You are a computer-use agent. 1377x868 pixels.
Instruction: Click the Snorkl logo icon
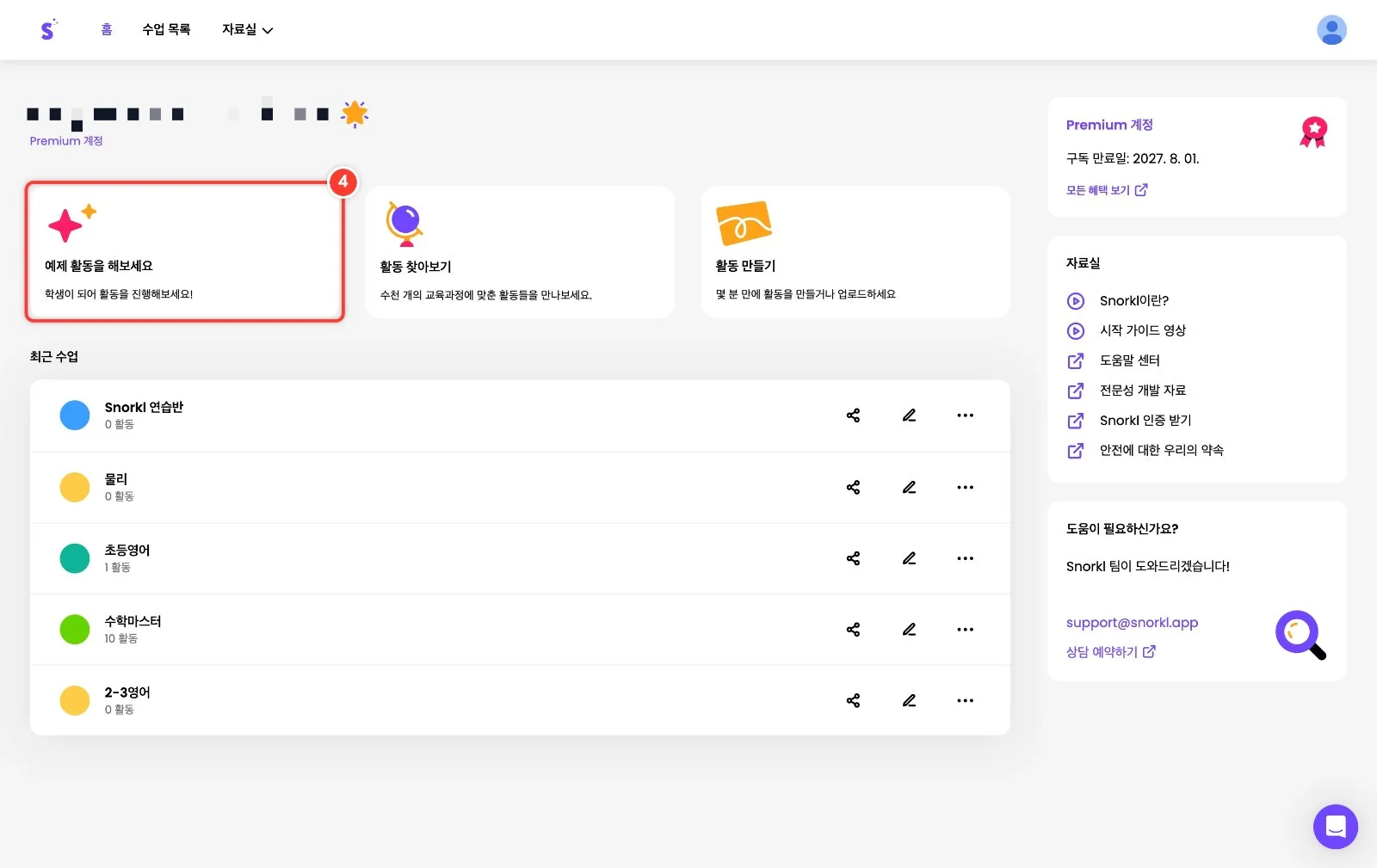[x=48, y=30]
